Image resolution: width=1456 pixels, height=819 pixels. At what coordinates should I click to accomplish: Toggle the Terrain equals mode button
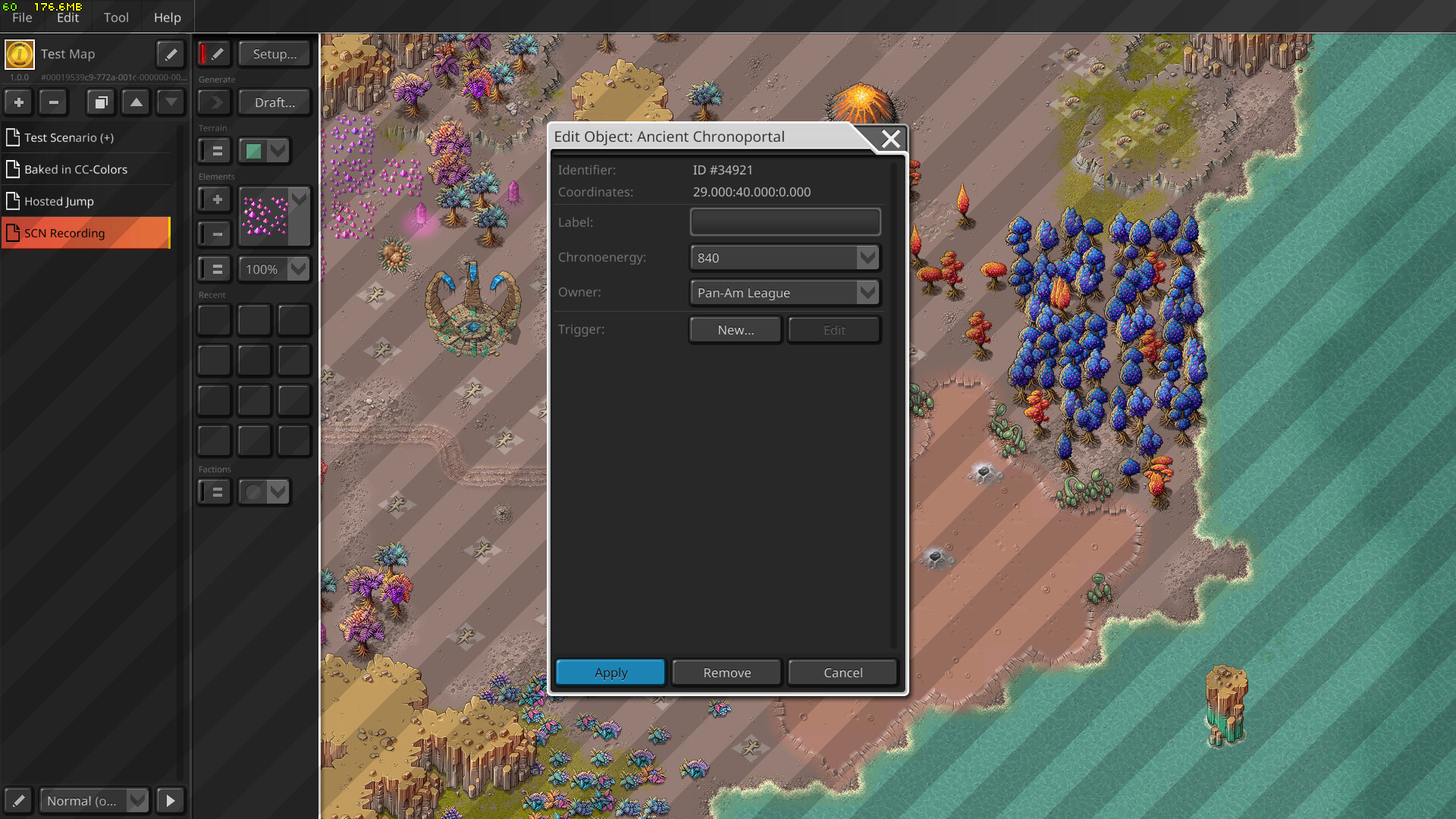coord(215,151)
